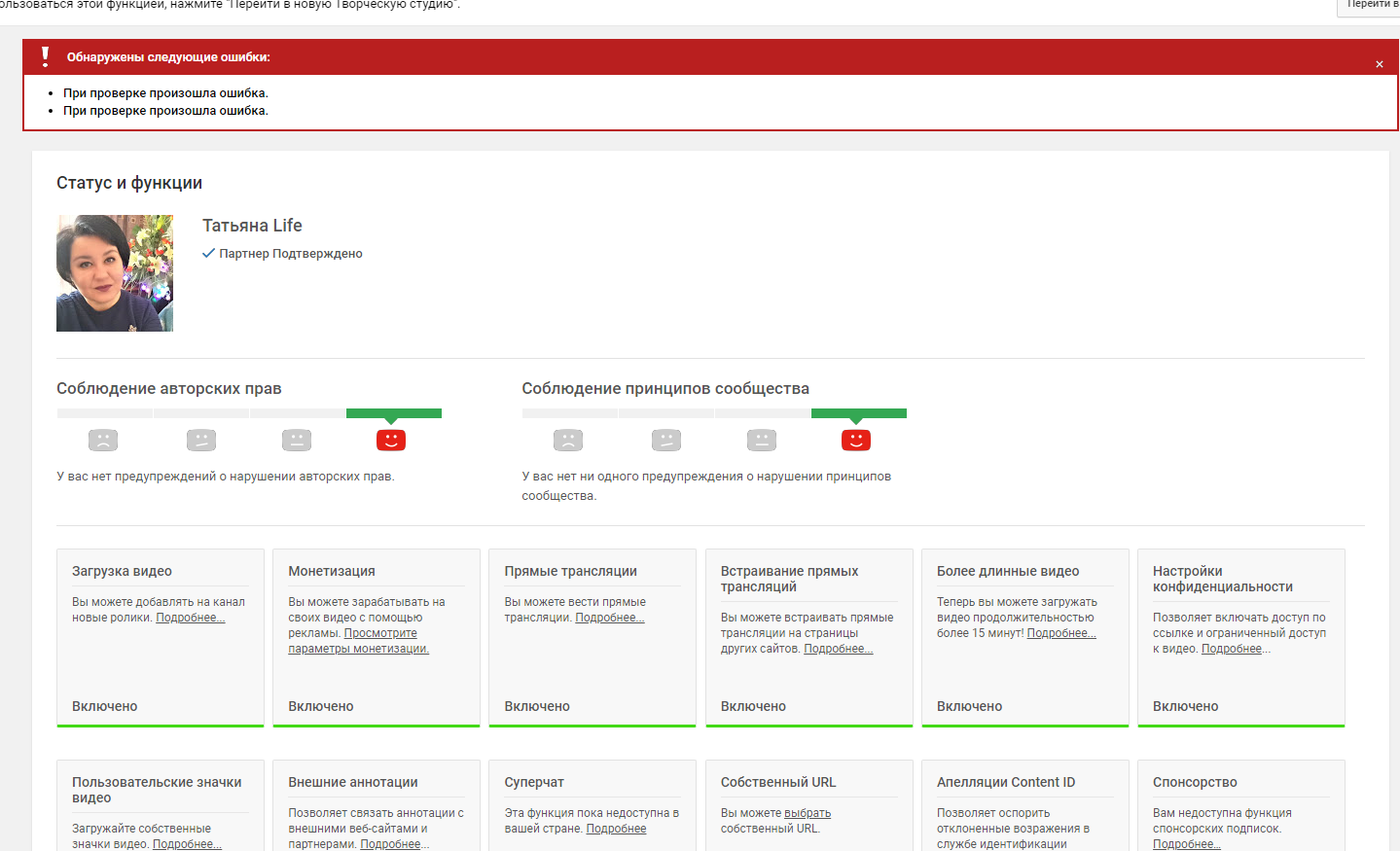Click the Собственный URL card title
The image size is (1400, 851).
[778, 782]
